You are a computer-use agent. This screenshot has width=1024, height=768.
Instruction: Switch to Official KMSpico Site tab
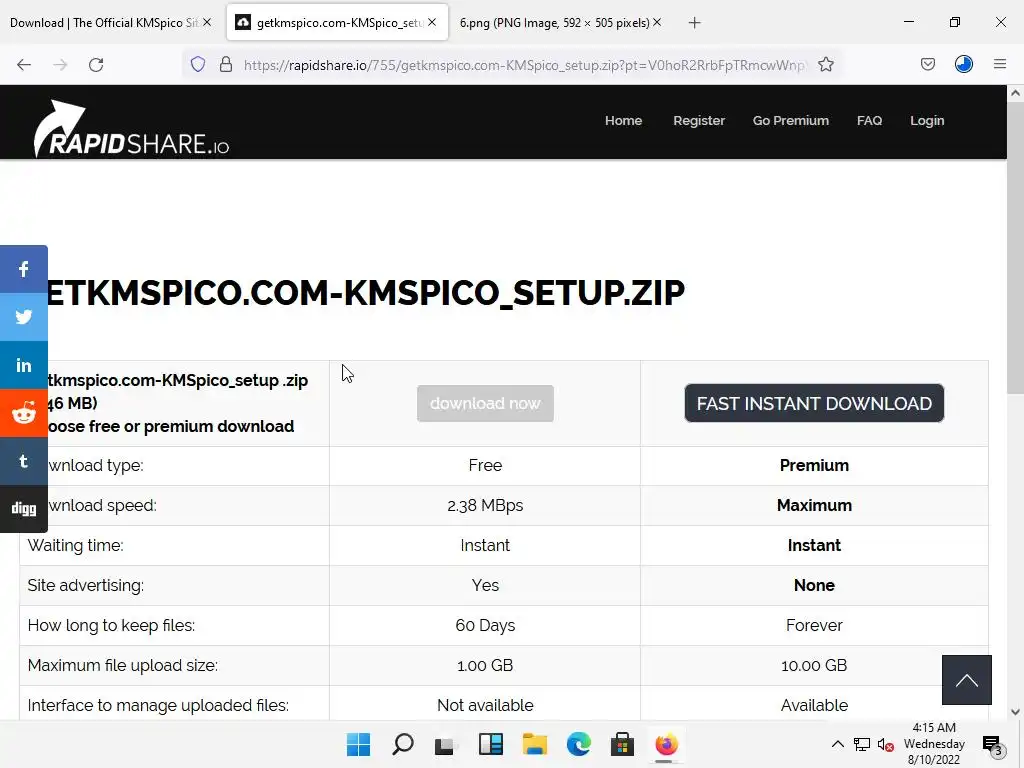point(103,23)
